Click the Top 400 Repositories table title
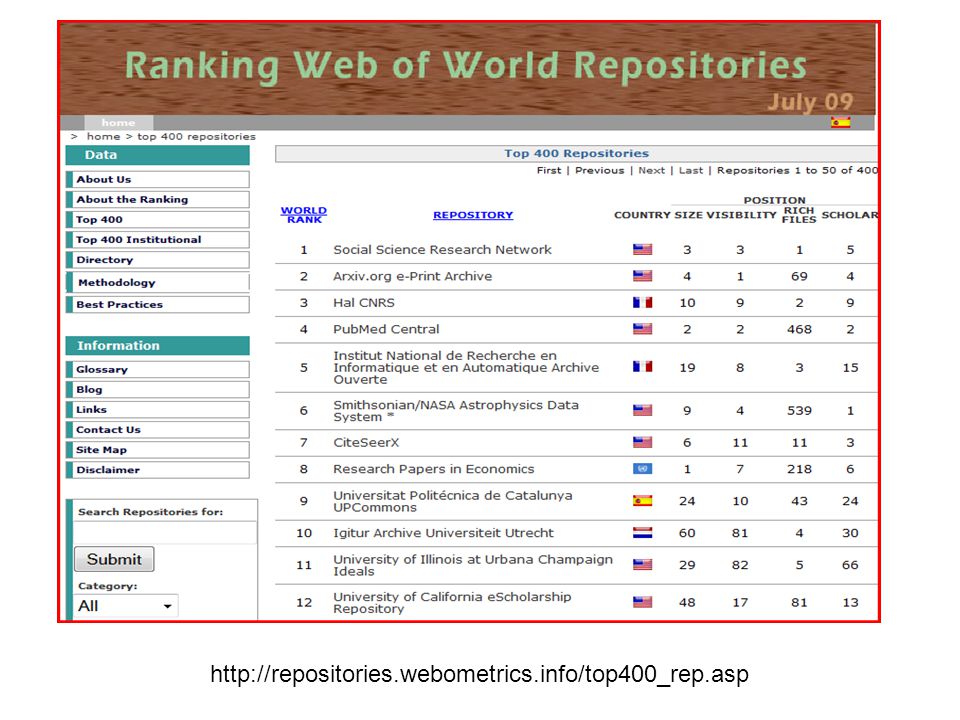Image resolution: width=960 pixels, height=720 pixels. pyautogui.click(x=576, y=154)
